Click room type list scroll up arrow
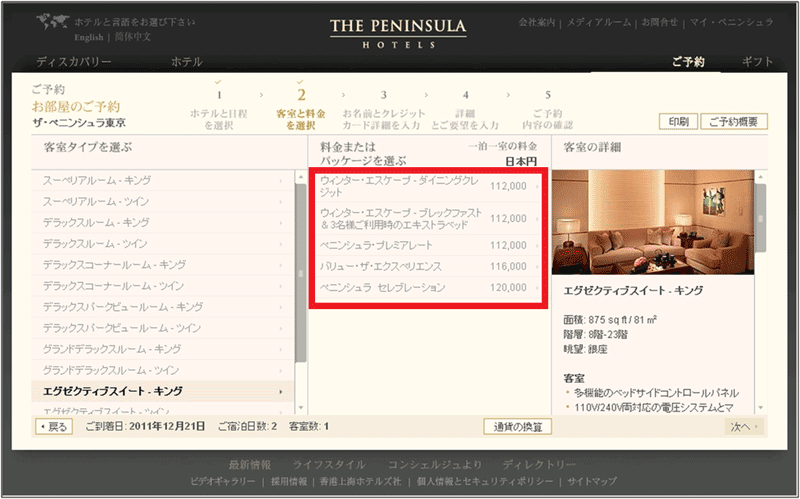The image size is (800, 499). (301, 177)
